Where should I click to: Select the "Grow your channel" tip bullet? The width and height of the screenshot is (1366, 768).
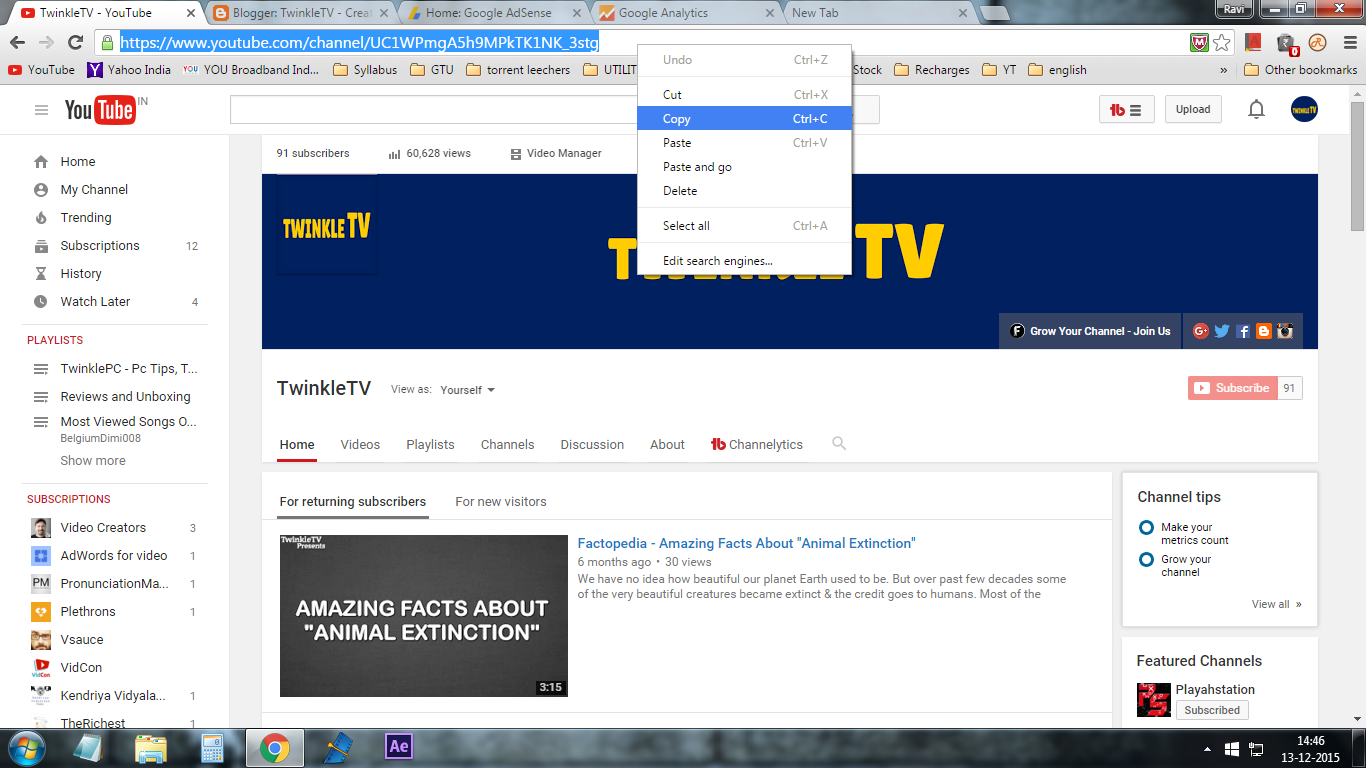tap(1146, 560)
